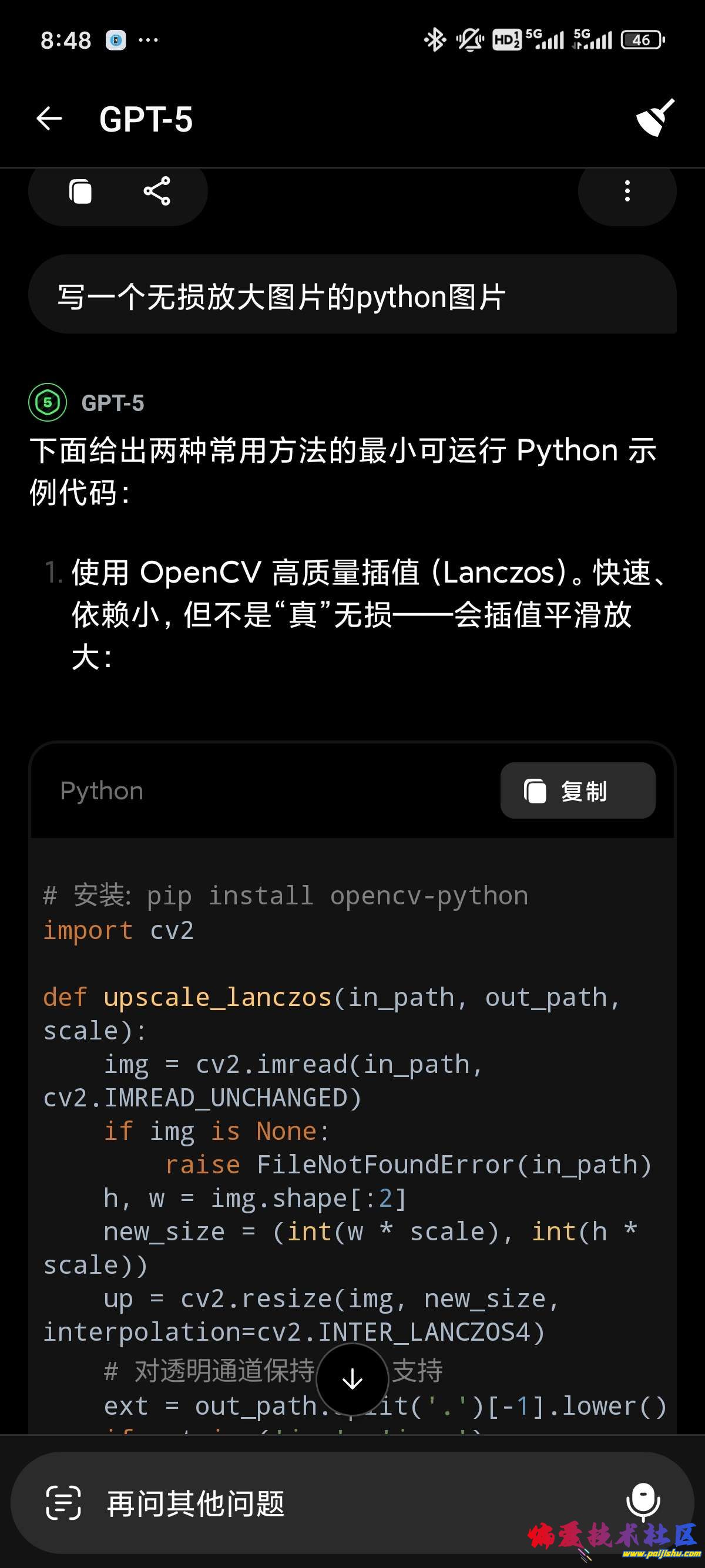Viewport: 705px width, 1568px height.
Task: Tap the upscale_lanczos function definition line
Action: [332, 998]
